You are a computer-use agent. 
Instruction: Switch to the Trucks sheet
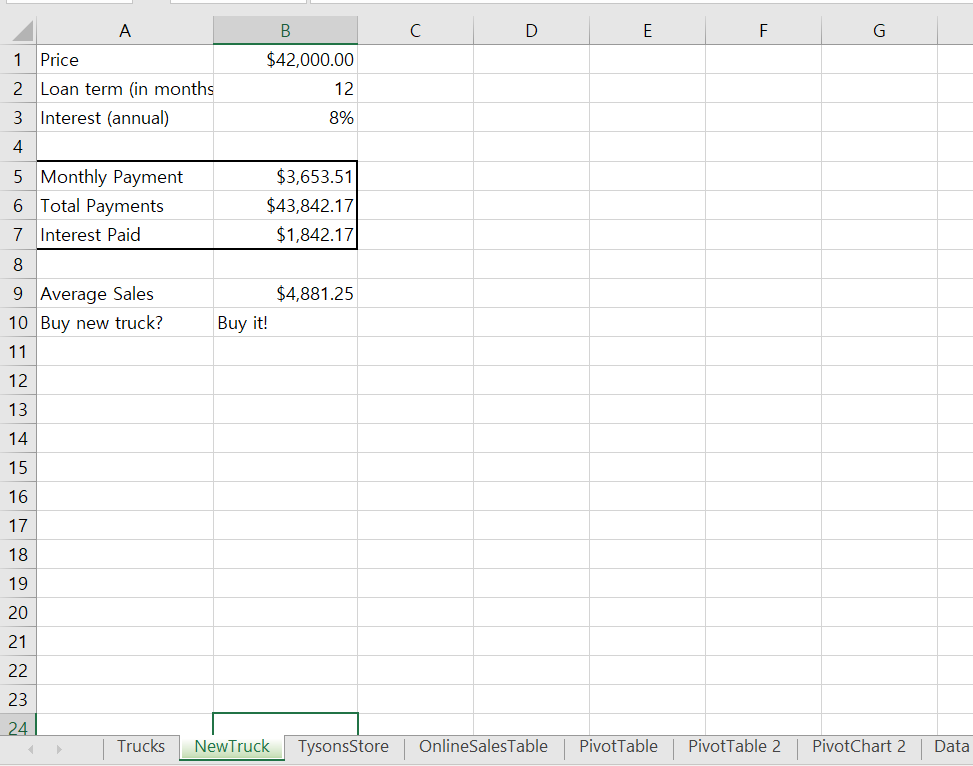140,746
